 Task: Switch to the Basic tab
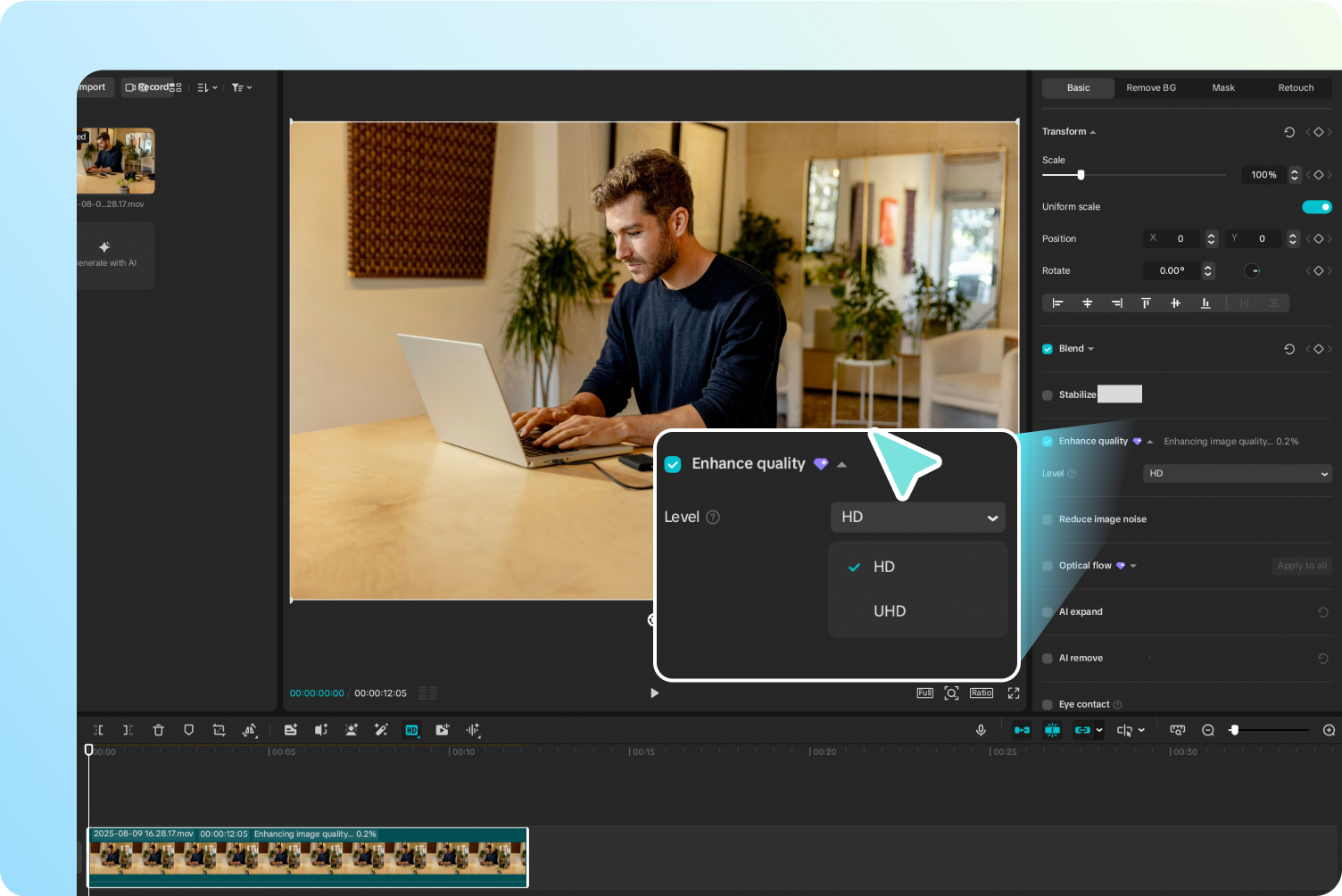(1079, 88)
